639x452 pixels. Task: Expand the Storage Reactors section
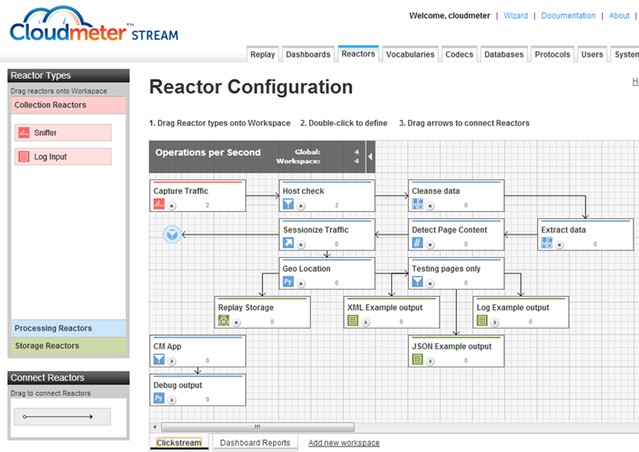coord(68,346)
